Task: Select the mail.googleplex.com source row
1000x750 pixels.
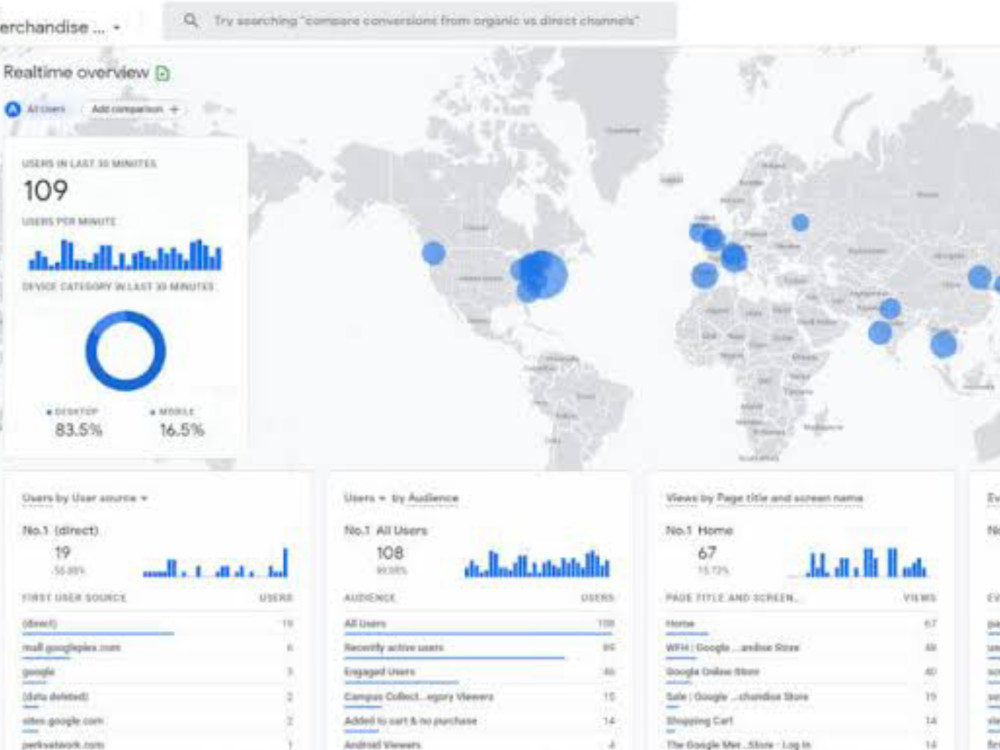Action: (x=158, y=649)
